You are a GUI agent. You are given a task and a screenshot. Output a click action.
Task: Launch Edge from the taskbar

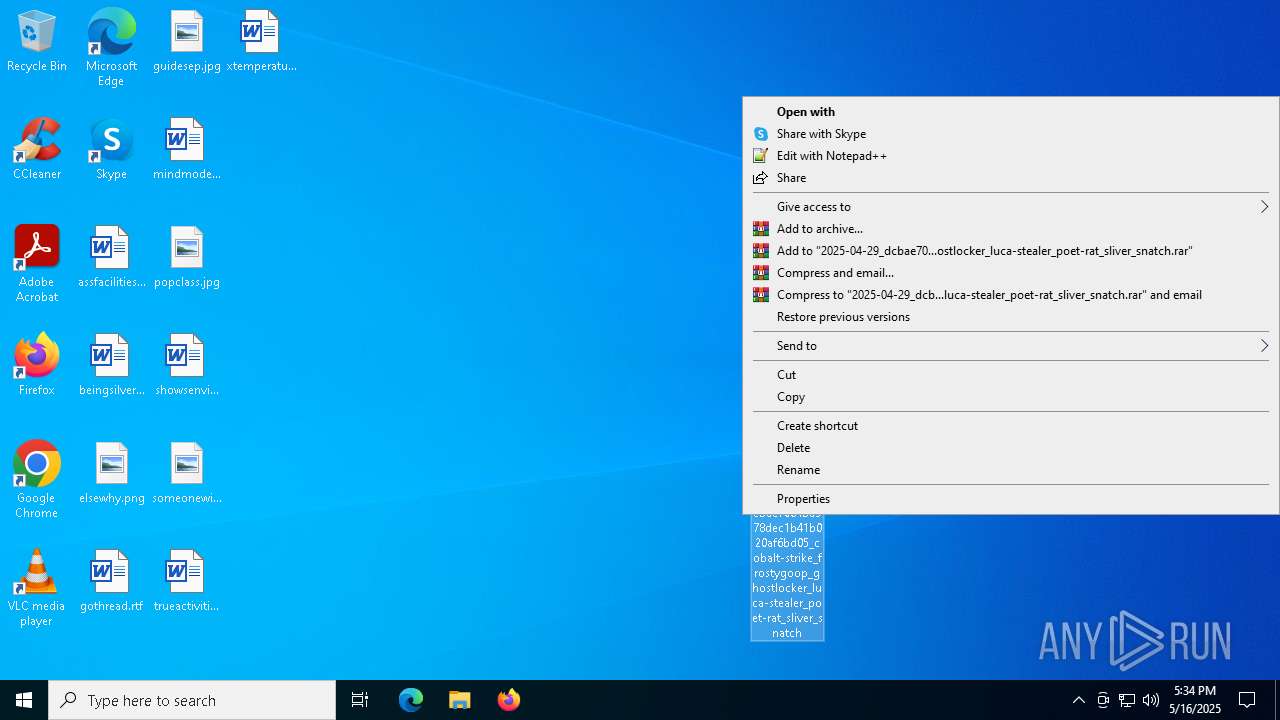[411, 700]
